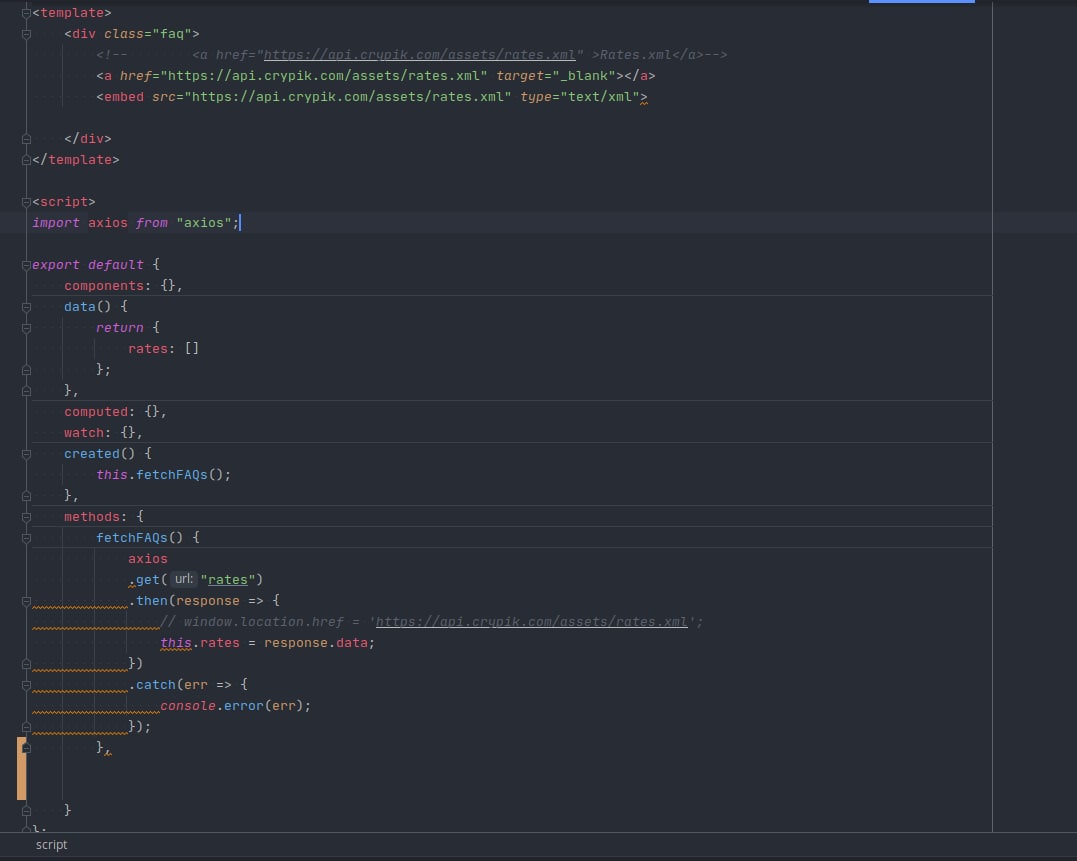Click the url: parameter inlay hint

[x=183, y=579]
